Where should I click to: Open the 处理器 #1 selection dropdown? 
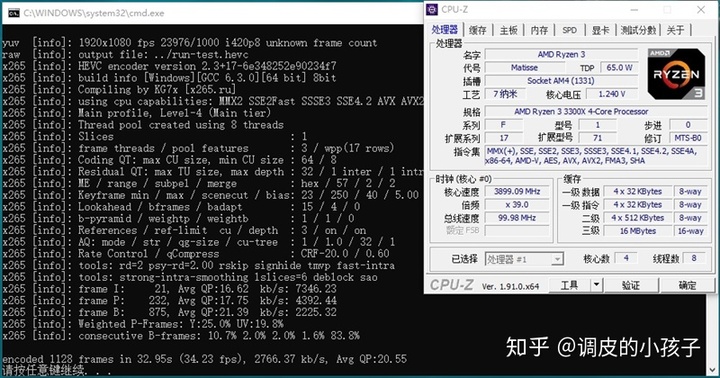pos(524,260)
